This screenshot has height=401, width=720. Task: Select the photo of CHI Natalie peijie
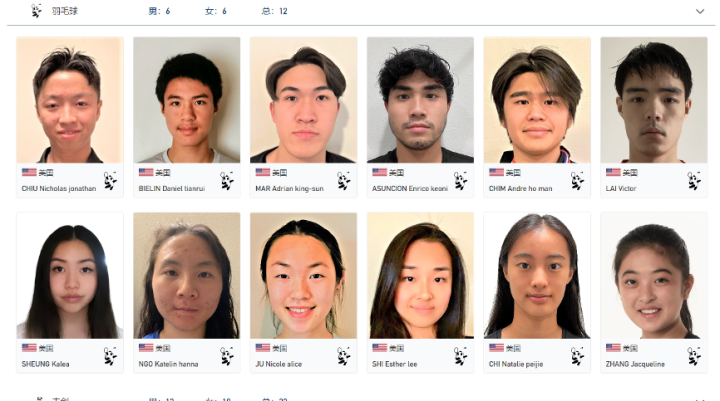coord(537,276)
